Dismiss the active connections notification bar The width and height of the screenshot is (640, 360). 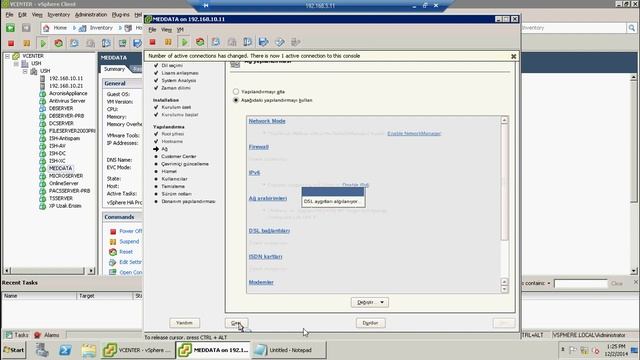(x=513, y=56)
